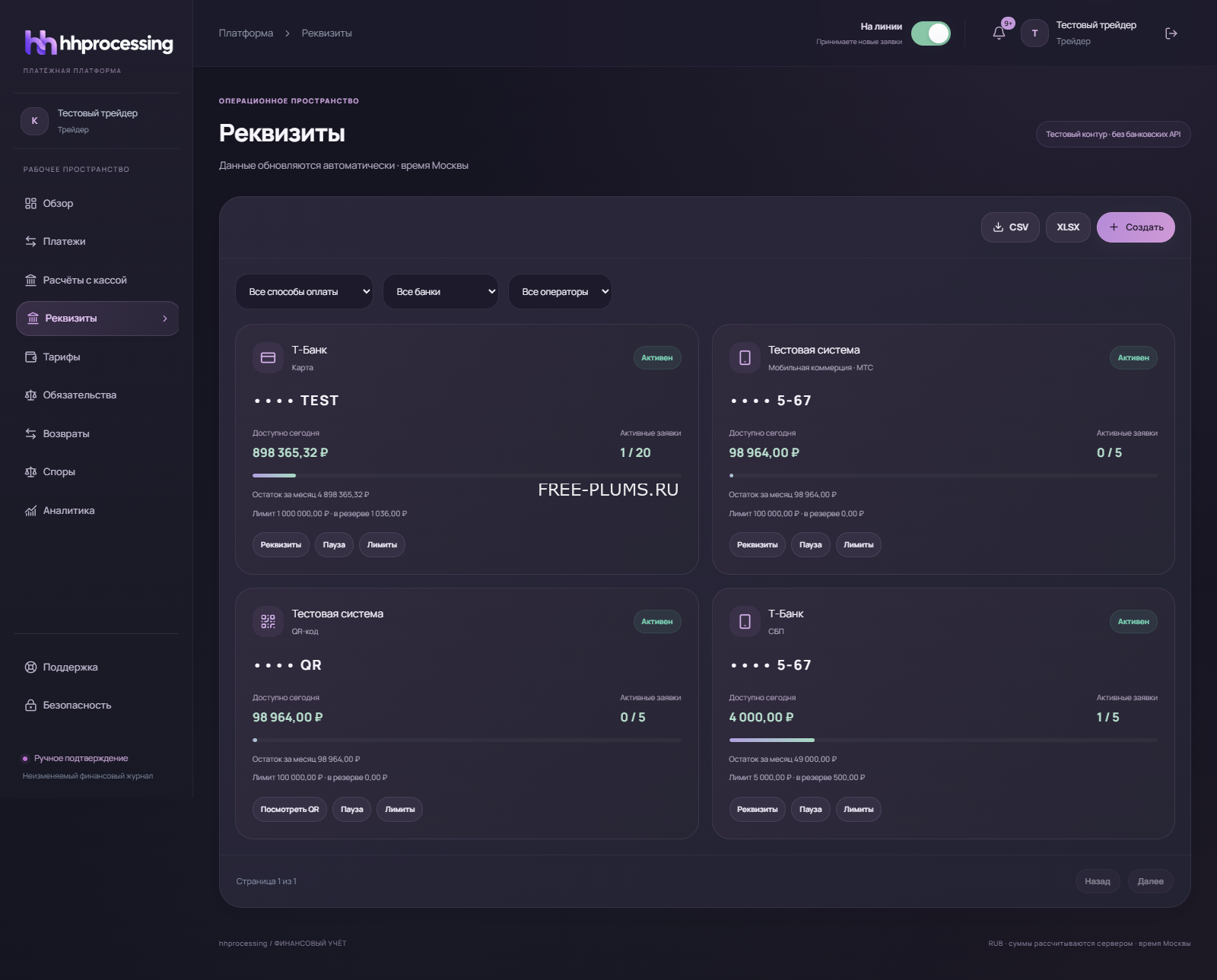Click the hhprocessing logo
Image resolution: width=1217 pixels, height=980 pixels.
[x=99, y=43]
